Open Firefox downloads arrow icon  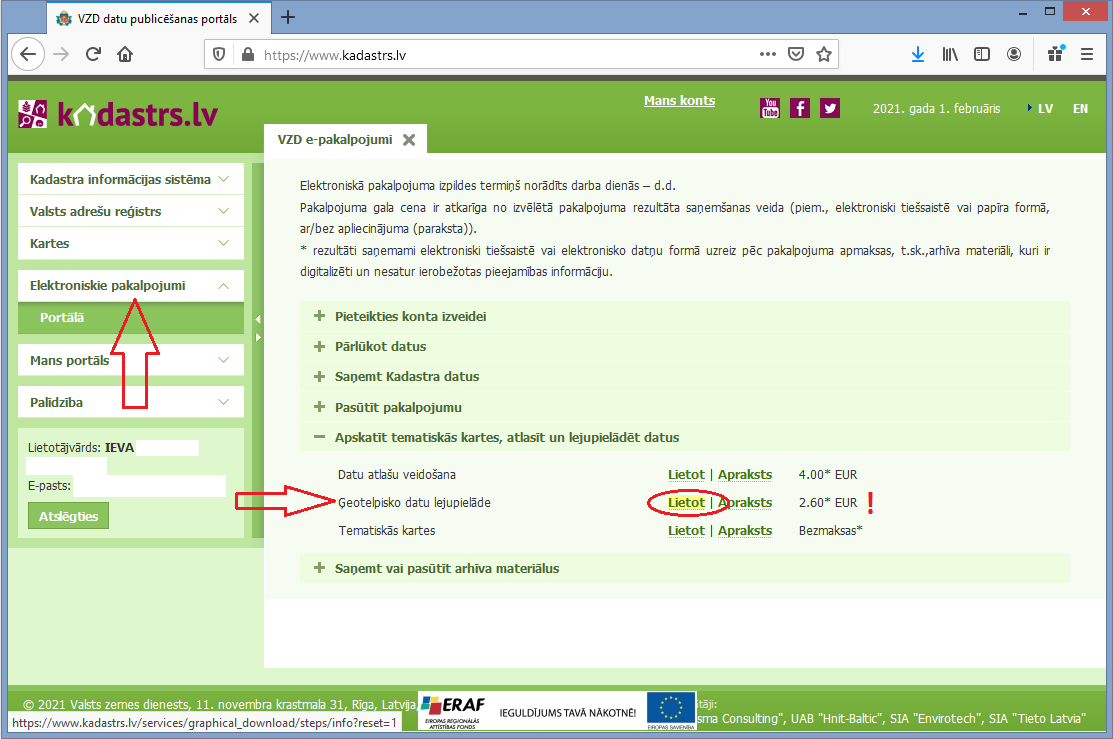(918, 55)
